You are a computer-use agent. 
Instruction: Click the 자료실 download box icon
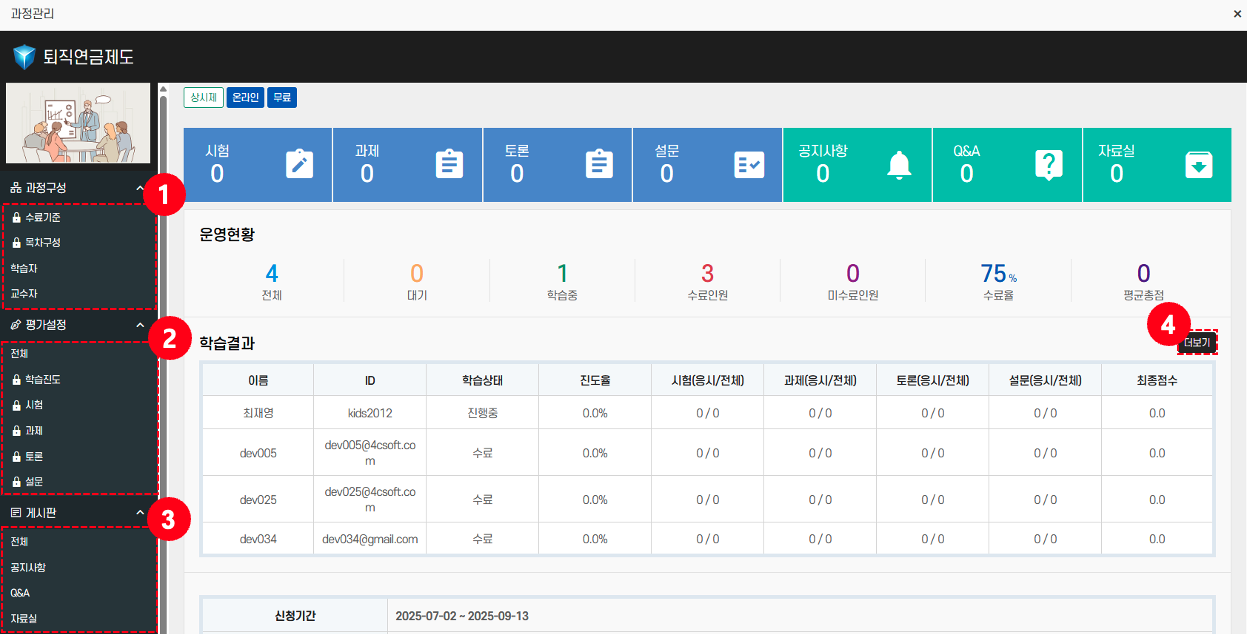pos(1198,164)
